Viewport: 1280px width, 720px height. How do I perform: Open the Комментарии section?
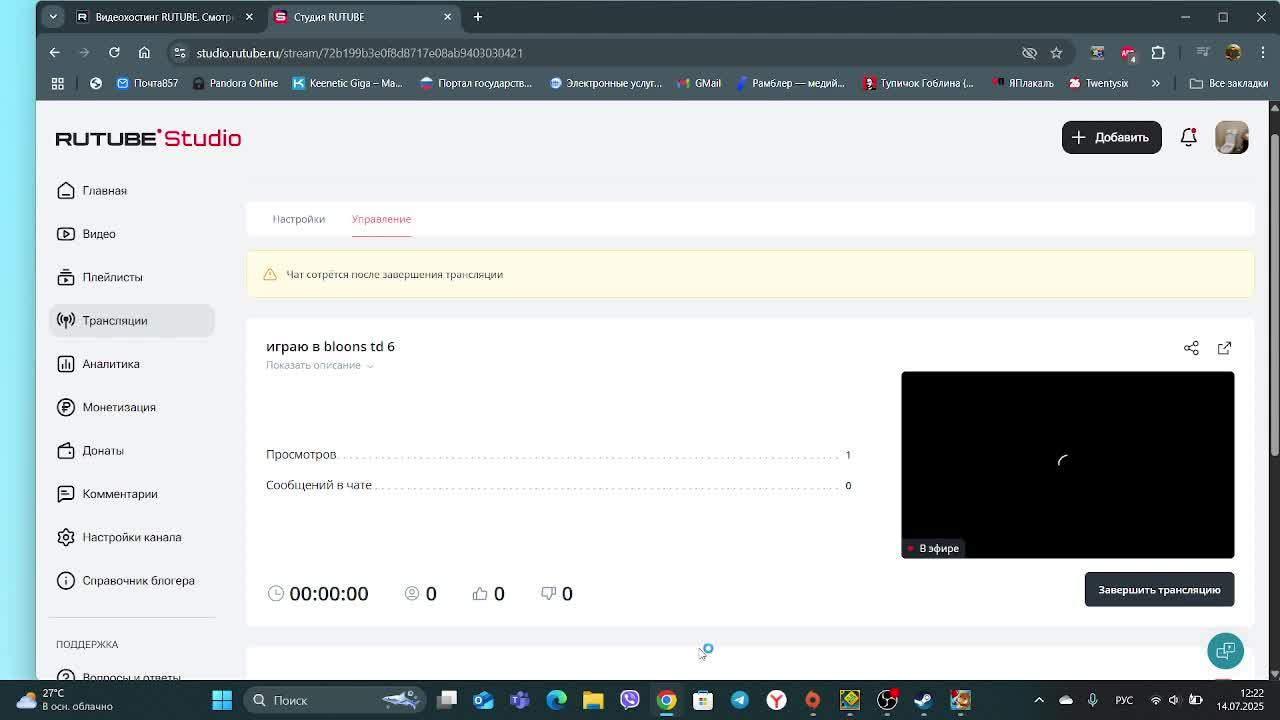tap(107, 494)
